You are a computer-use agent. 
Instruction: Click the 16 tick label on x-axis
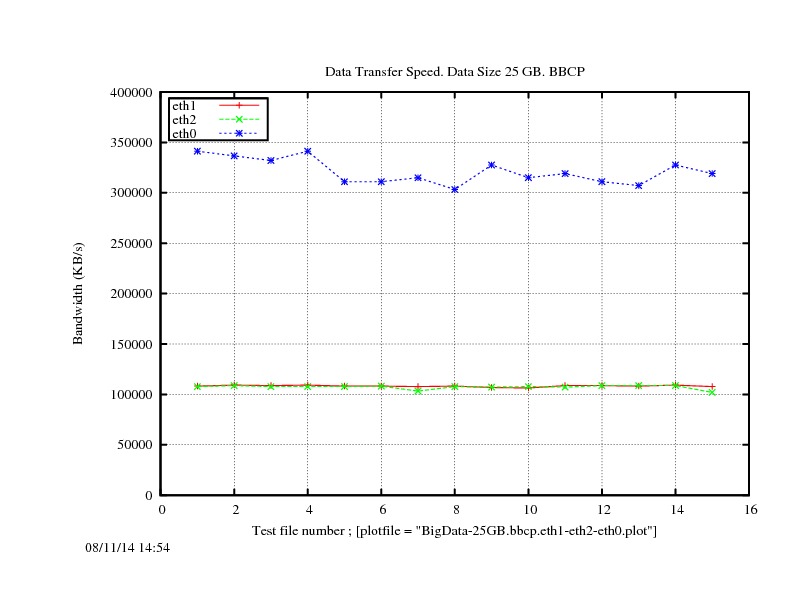click(x=750, y=509)
